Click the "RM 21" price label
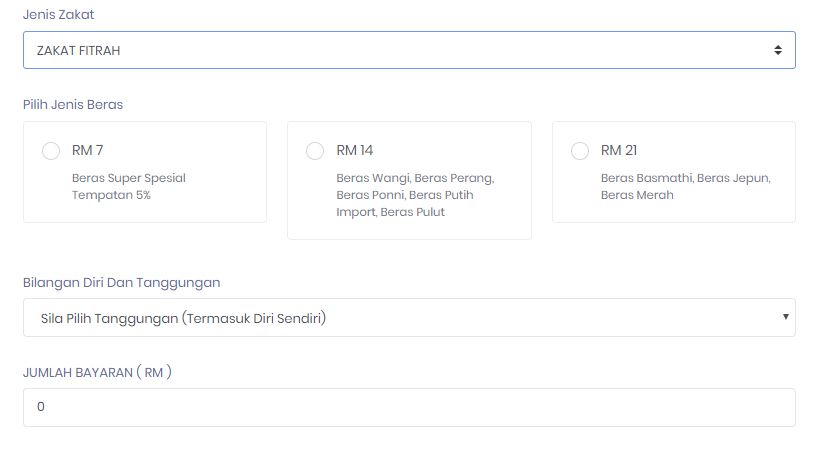The height and width of the screenshot is (451, 828). [619, 151]
